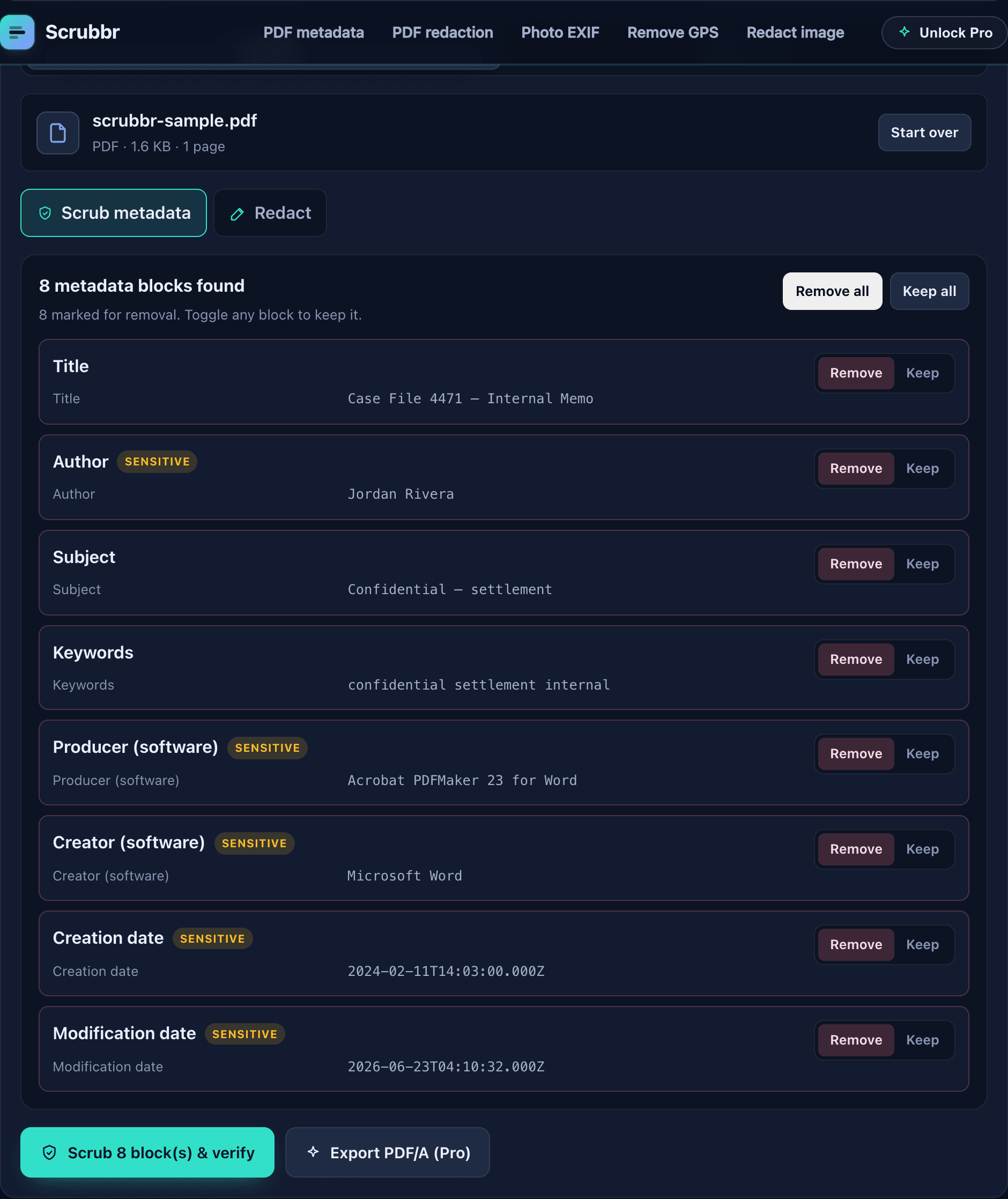
Task: Click the pencil icon in Redact tab
Action: pyautogui.click(x=237, y=214)
